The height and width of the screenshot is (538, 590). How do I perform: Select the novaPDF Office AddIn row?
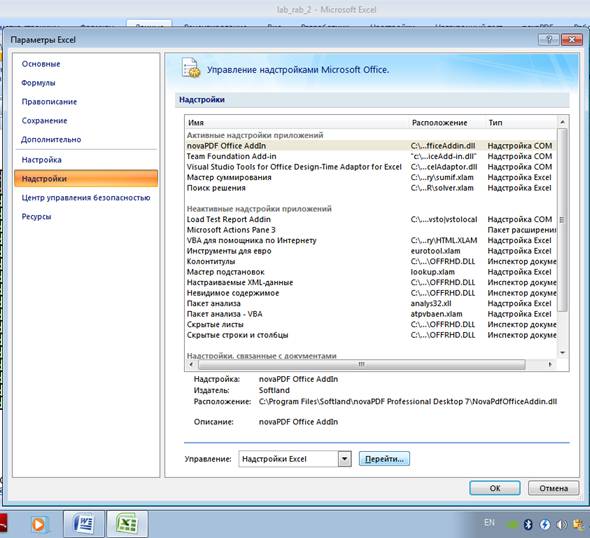(370, 146)
